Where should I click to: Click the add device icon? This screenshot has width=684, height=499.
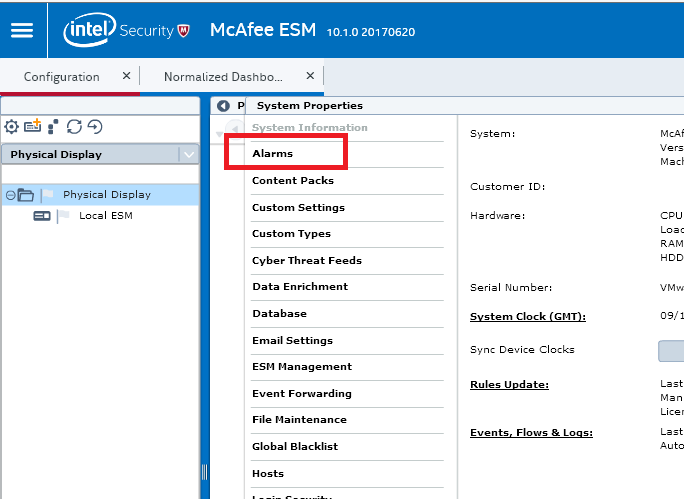click(33, 126)
